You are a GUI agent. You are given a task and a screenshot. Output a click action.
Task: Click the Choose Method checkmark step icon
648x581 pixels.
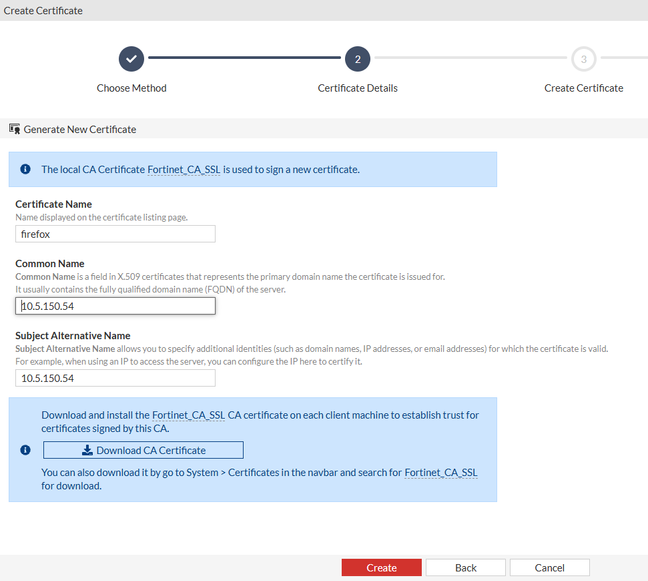pos(131,59)
